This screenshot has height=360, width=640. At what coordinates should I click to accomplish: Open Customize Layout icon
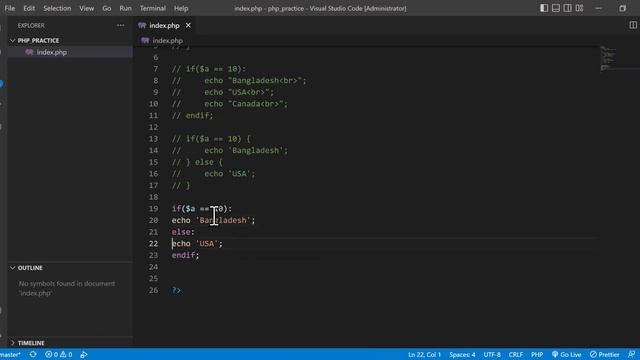pyautogui.click(x=580, y=8)
